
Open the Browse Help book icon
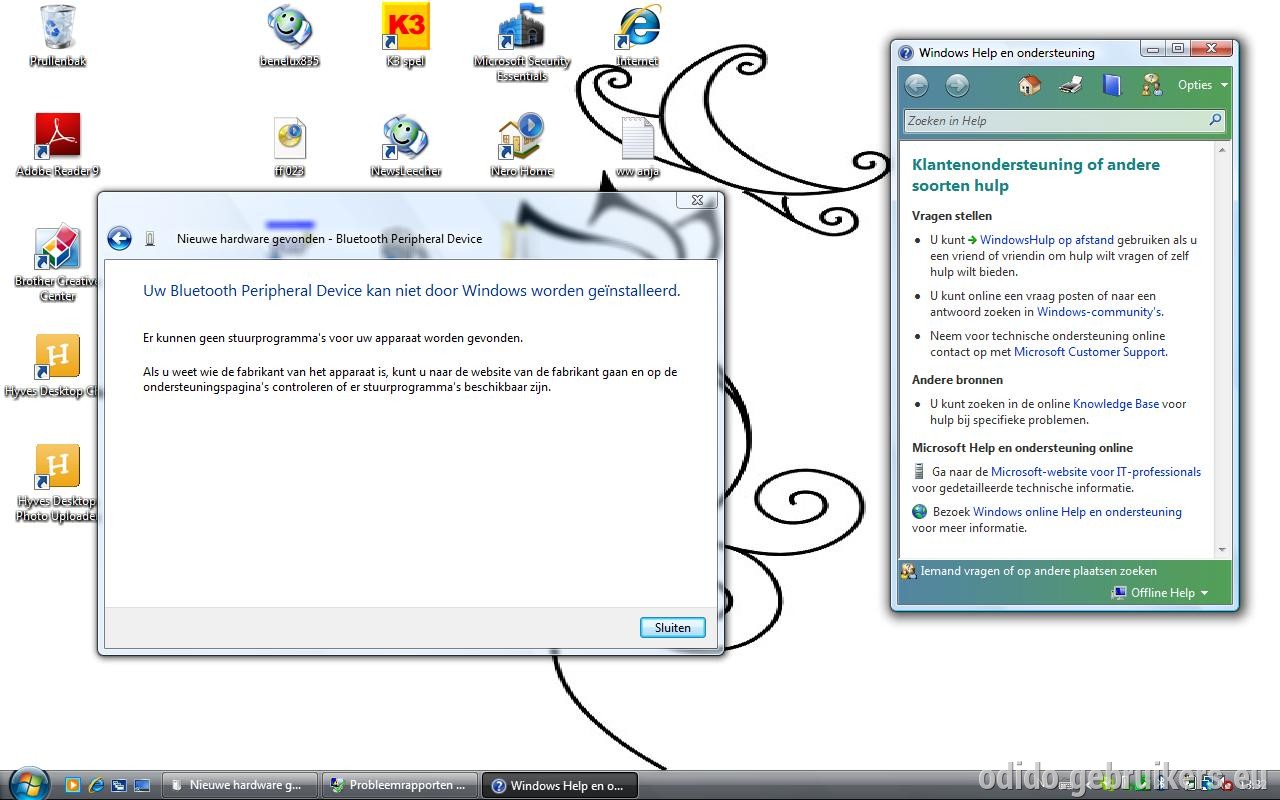[1112, 85]
